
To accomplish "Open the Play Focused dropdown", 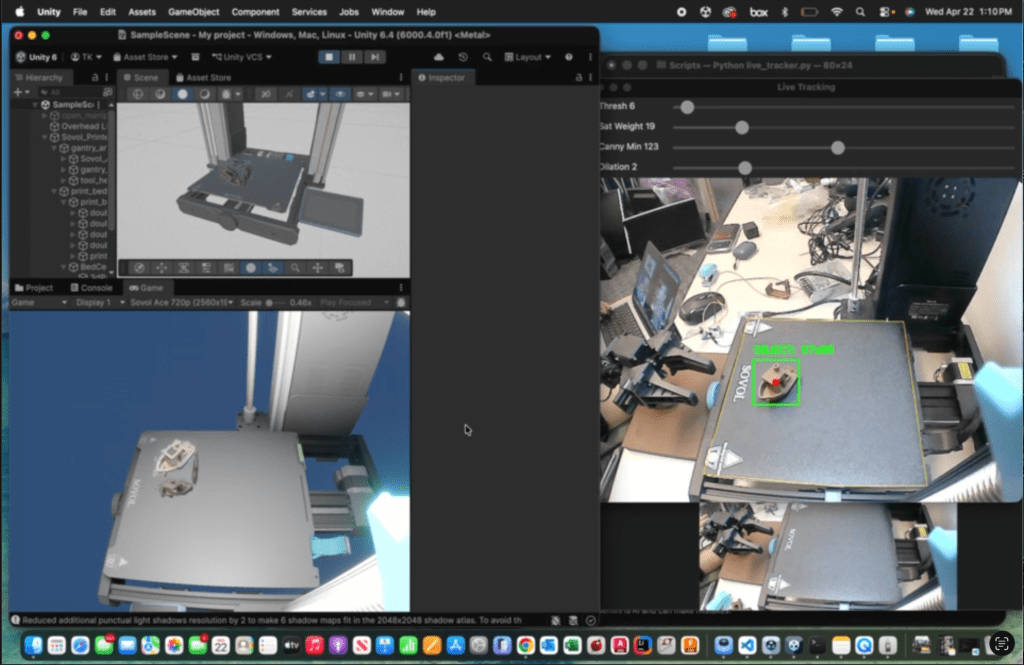I will (x=355, y=302).
